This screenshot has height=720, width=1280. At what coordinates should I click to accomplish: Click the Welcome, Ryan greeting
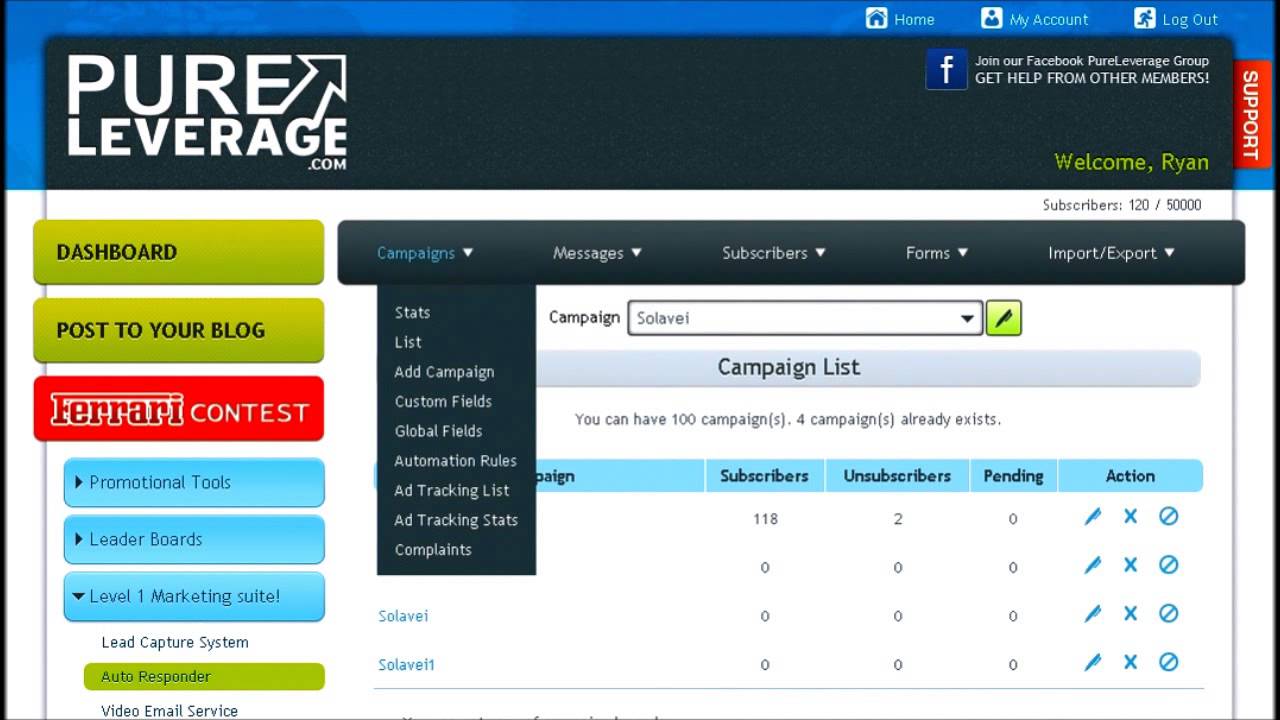point(1131,162)
